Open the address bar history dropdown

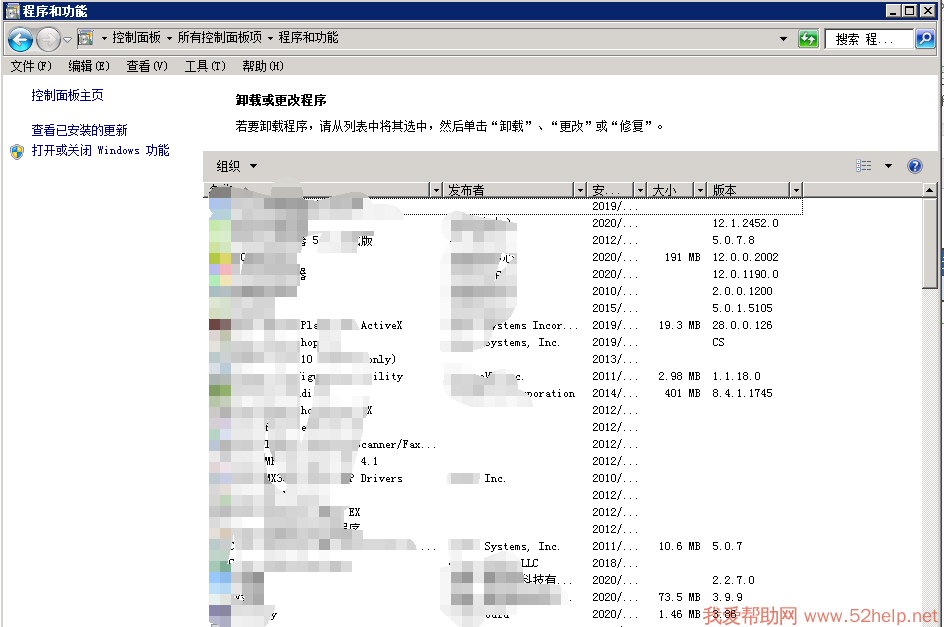coord(783,39)
